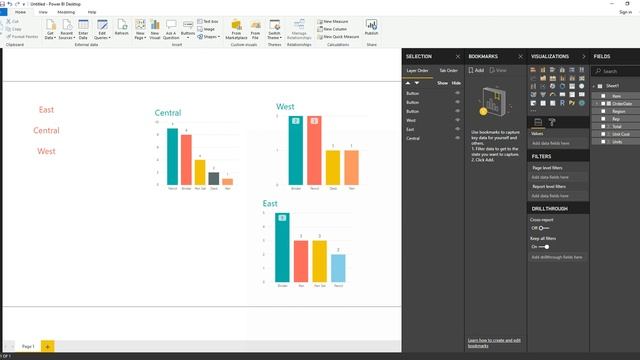Open the Shapes dropdown
Viewport: 640px width, 360px height.
point(209,37)
